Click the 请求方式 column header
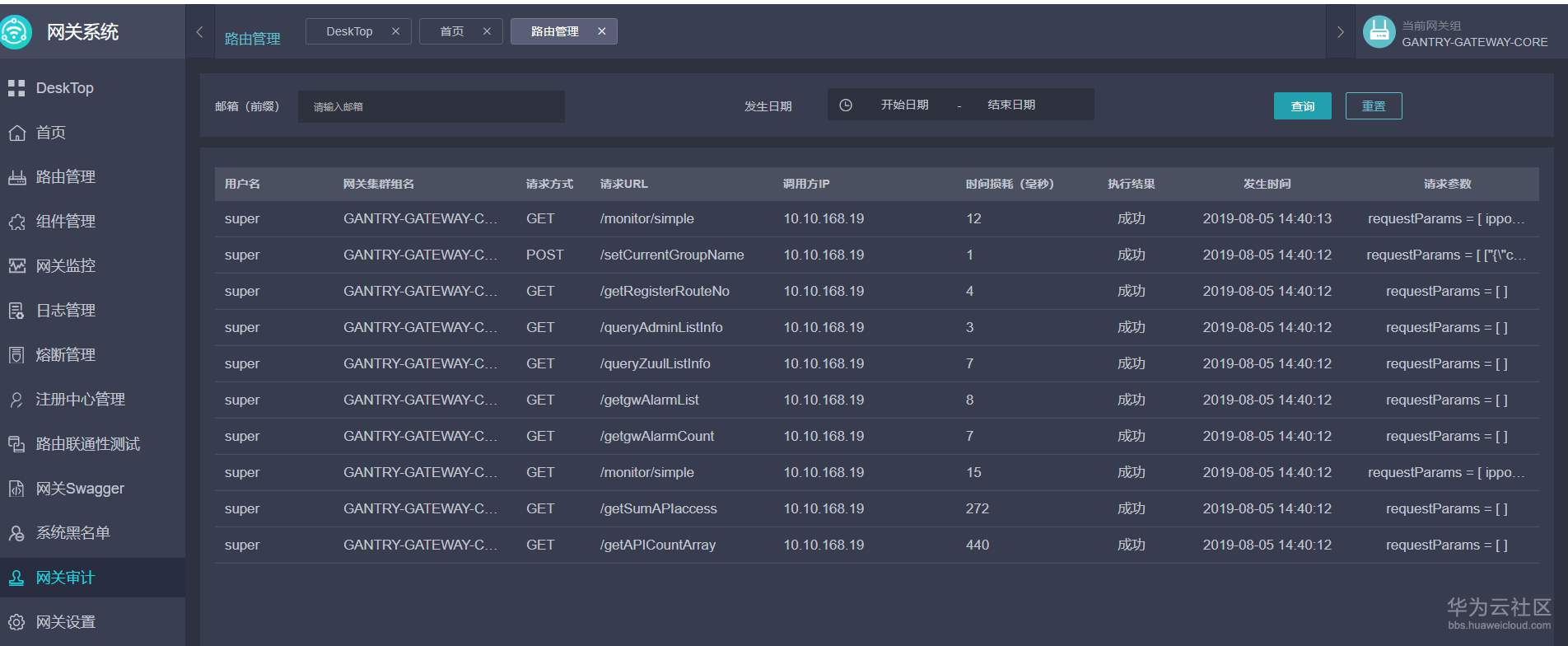 [x=549, y=184]
